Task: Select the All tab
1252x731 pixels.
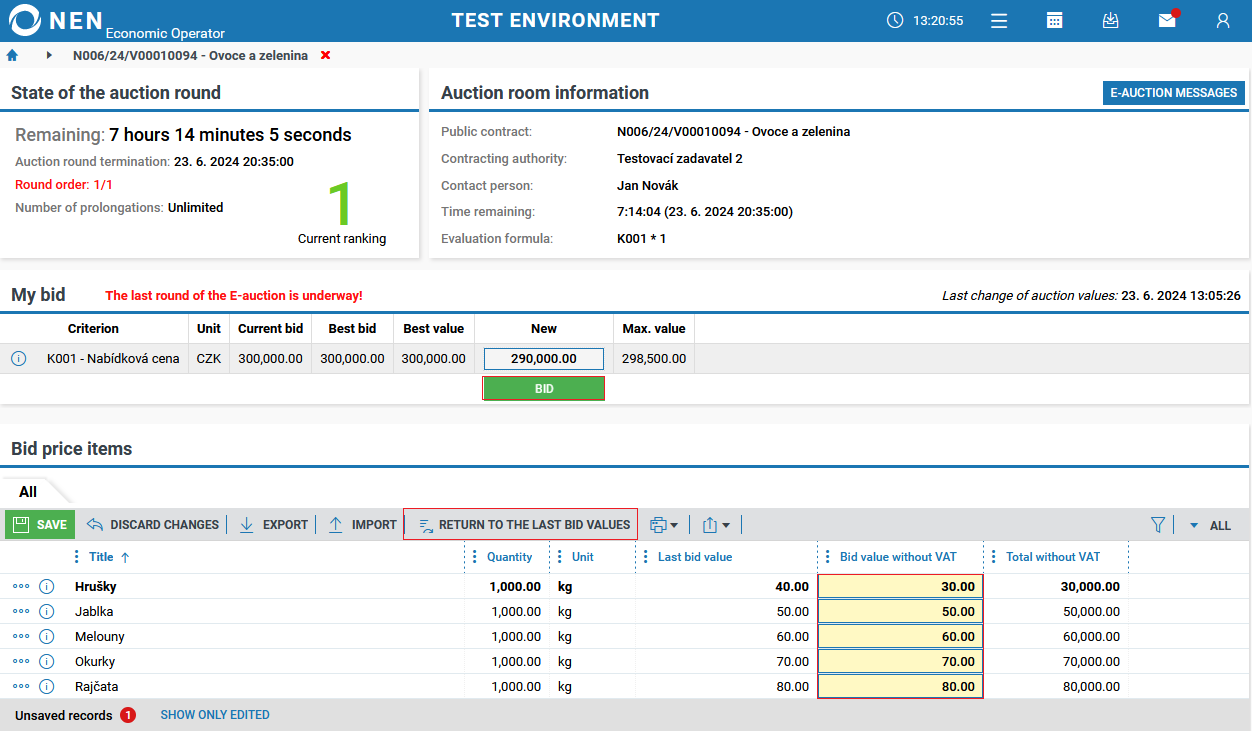Action: 28,491
